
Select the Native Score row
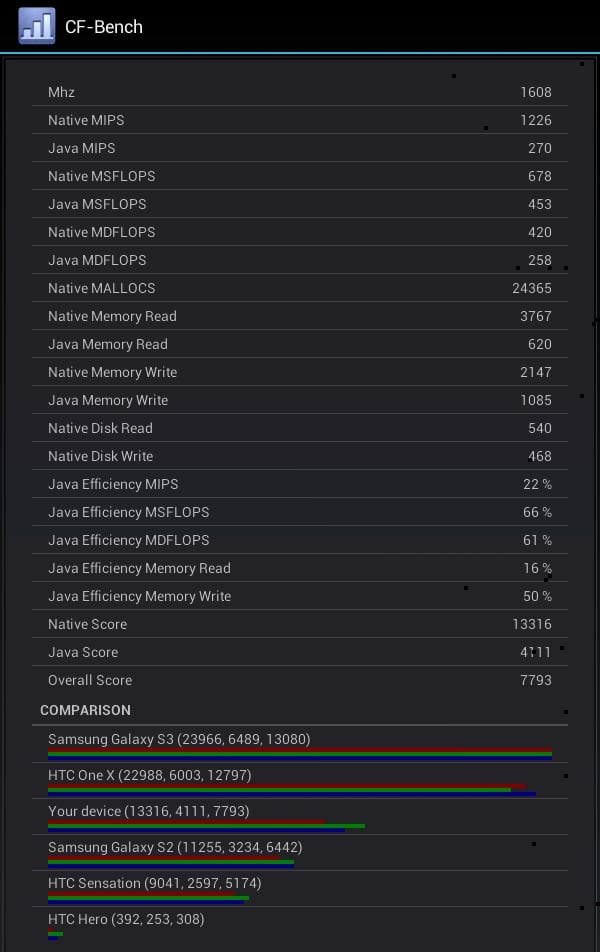coord(300,624)
